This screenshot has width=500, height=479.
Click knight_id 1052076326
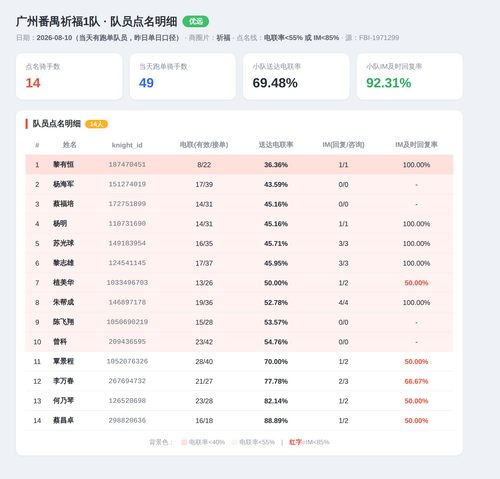(x=127, y=361)
